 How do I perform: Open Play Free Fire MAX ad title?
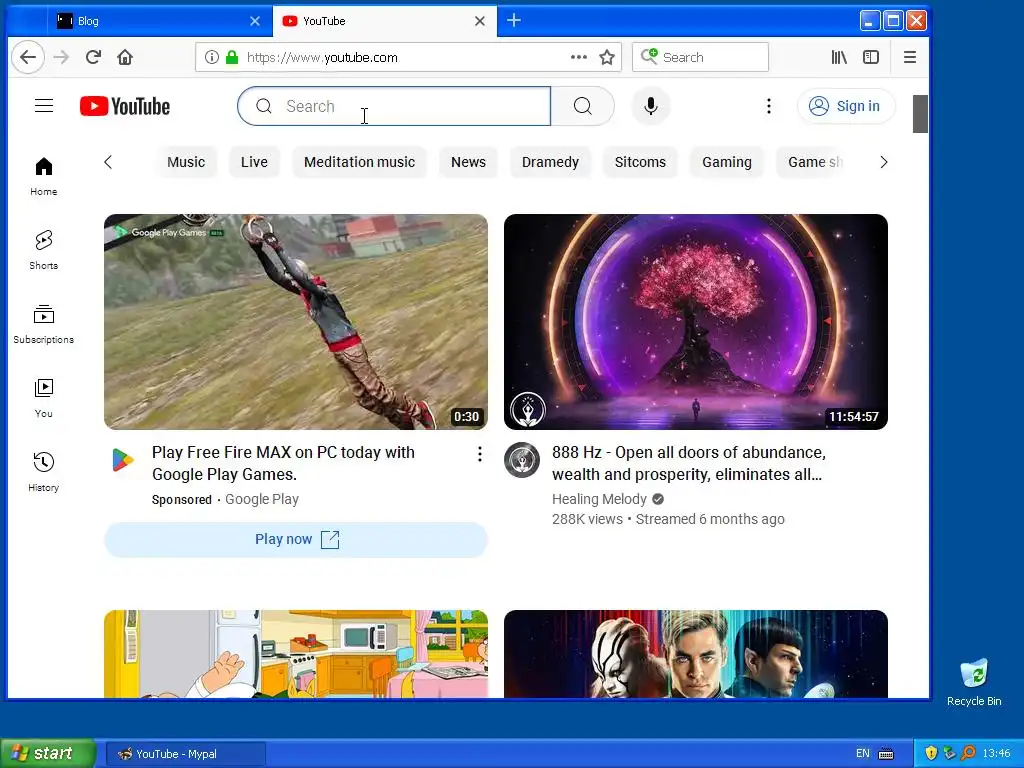tap(283, 463)
